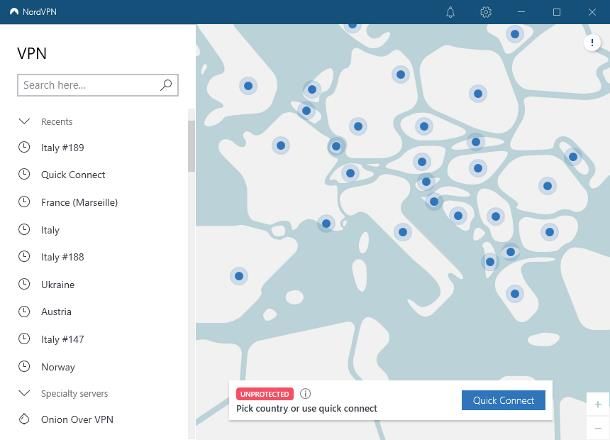
Task: Zoom in the map with plus button
Action: 598,404
